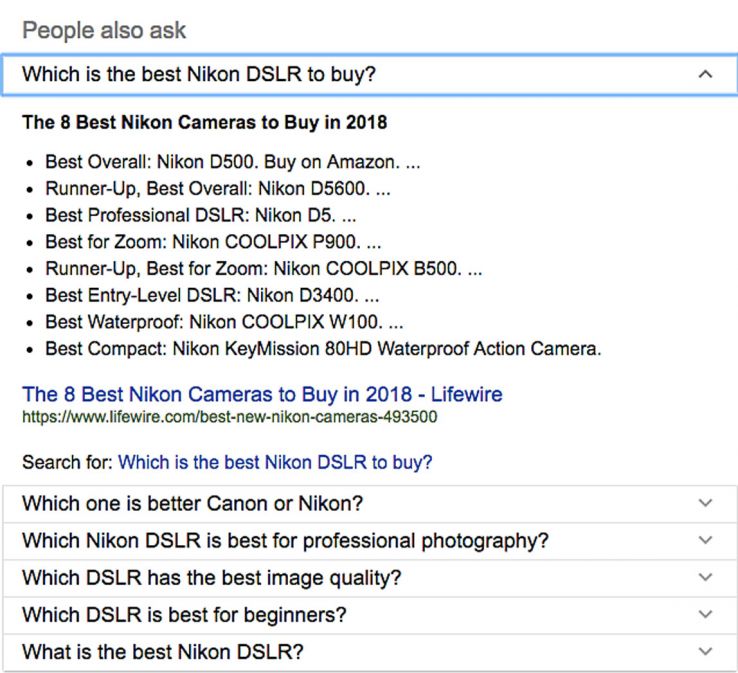Open the question 'What is the best Nikon DSLR?'
The height and width of the screenshot is (673, 738).
click(162, 652)
